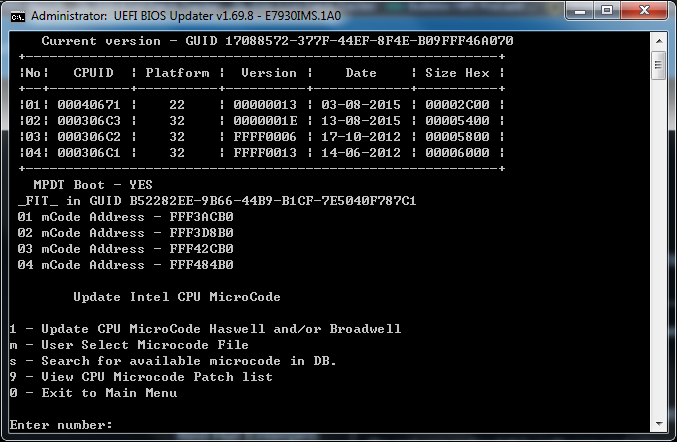This screenshot has width=677, height=442.
Task: Click the Version column header
Action: 269,73
